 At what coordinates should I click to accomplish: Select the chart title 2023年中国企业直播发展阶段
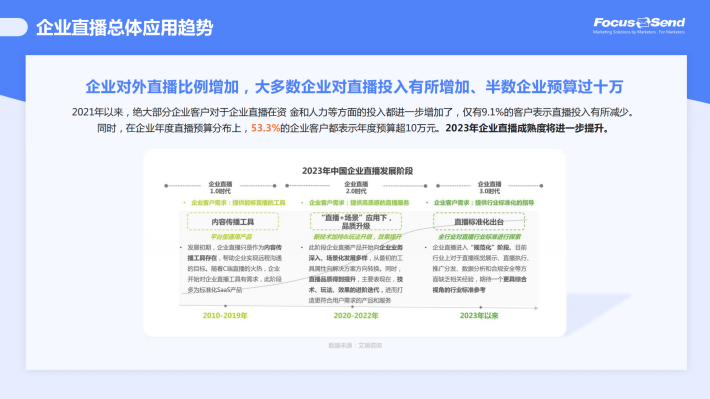click(357, 171)
